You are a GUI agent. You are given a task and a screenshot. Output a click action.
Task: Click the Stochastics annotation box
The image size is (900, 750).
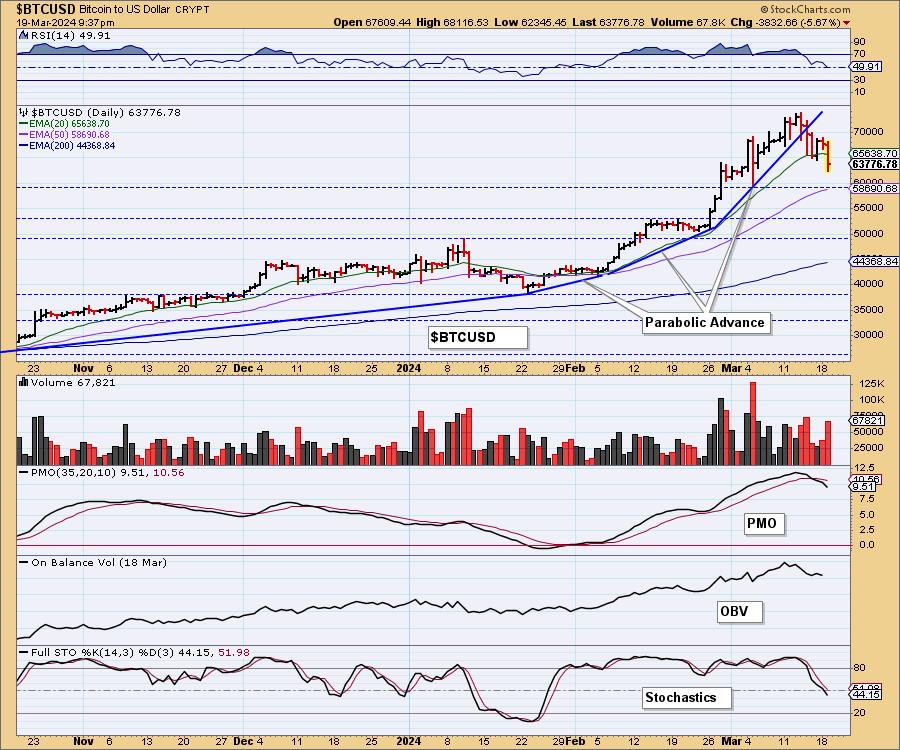click(686, 698)
